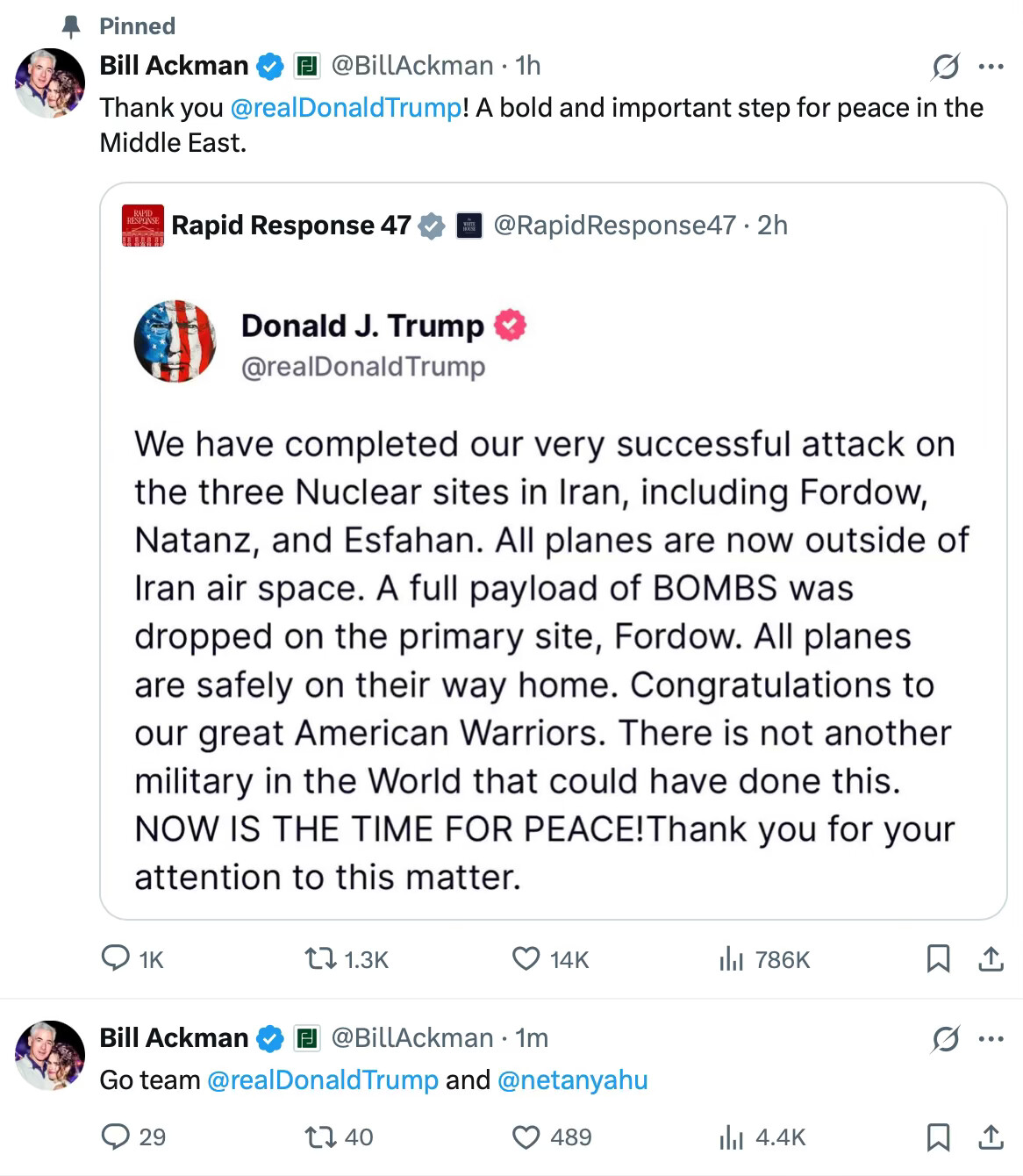Screen dimensions: 1023x1176
Task: Share the "Go team" post
Action: point(991,1137)
